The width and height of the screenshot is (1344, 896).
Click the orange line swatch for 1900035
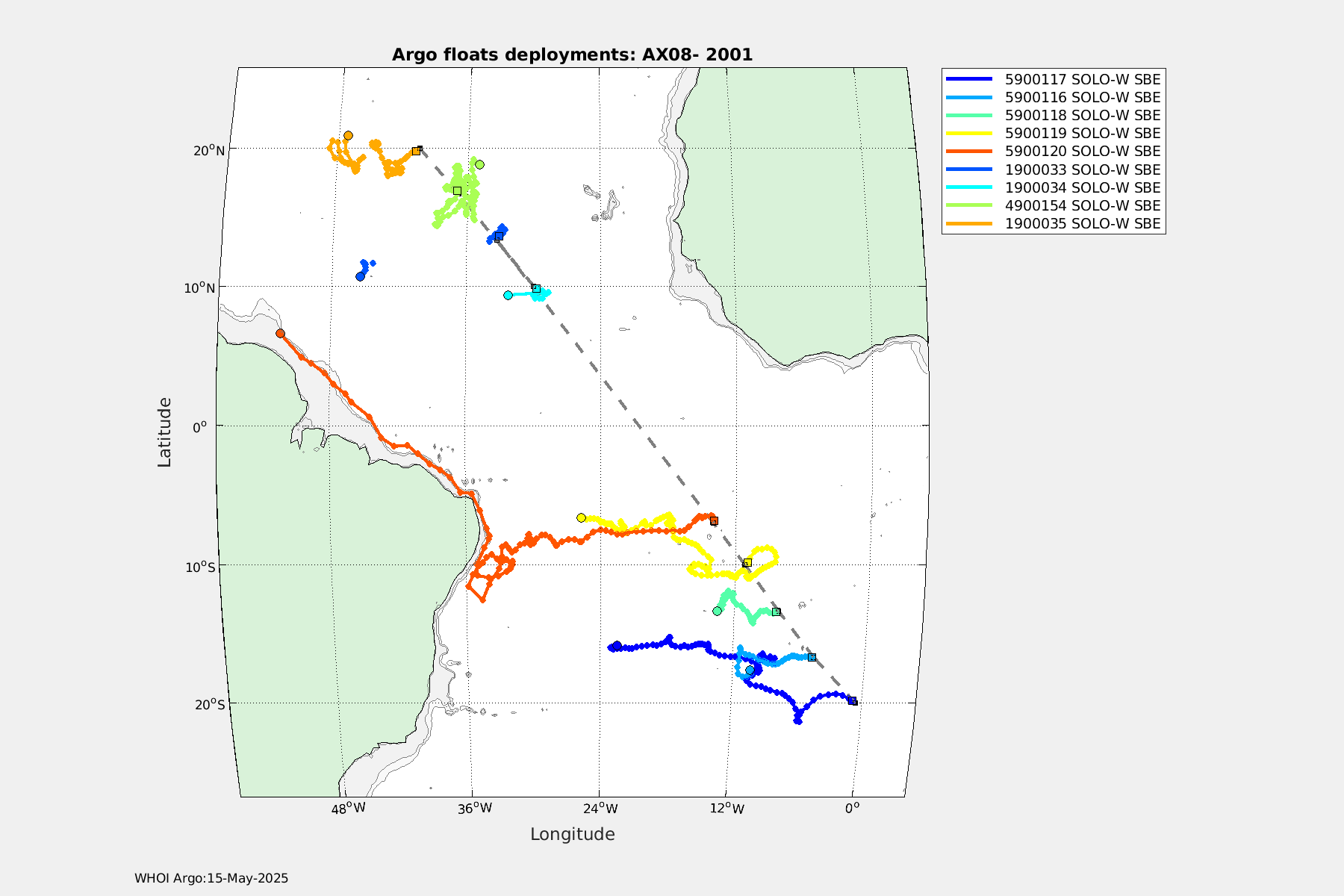969,223
